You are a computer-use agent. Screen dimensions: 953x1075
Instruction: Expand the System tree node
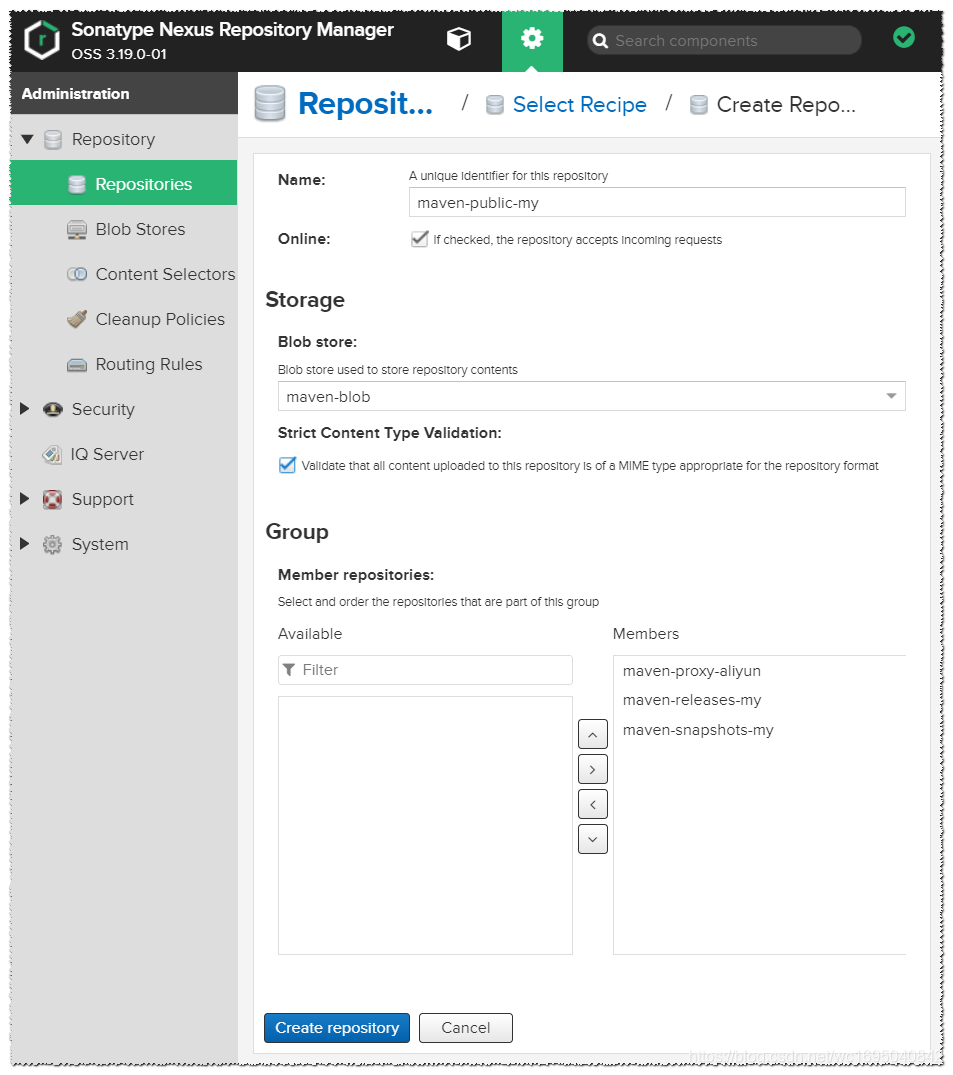coord(25,544)
